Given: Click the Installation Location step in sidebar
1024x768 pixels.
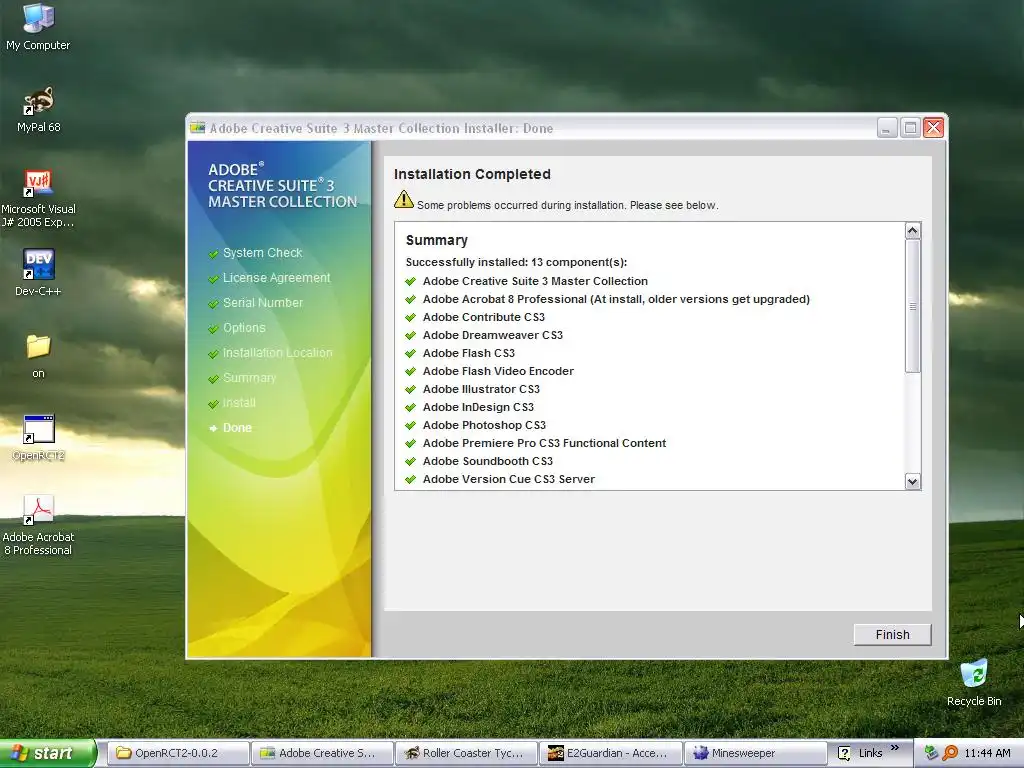Looking at the screenshot, I should 278,353.
